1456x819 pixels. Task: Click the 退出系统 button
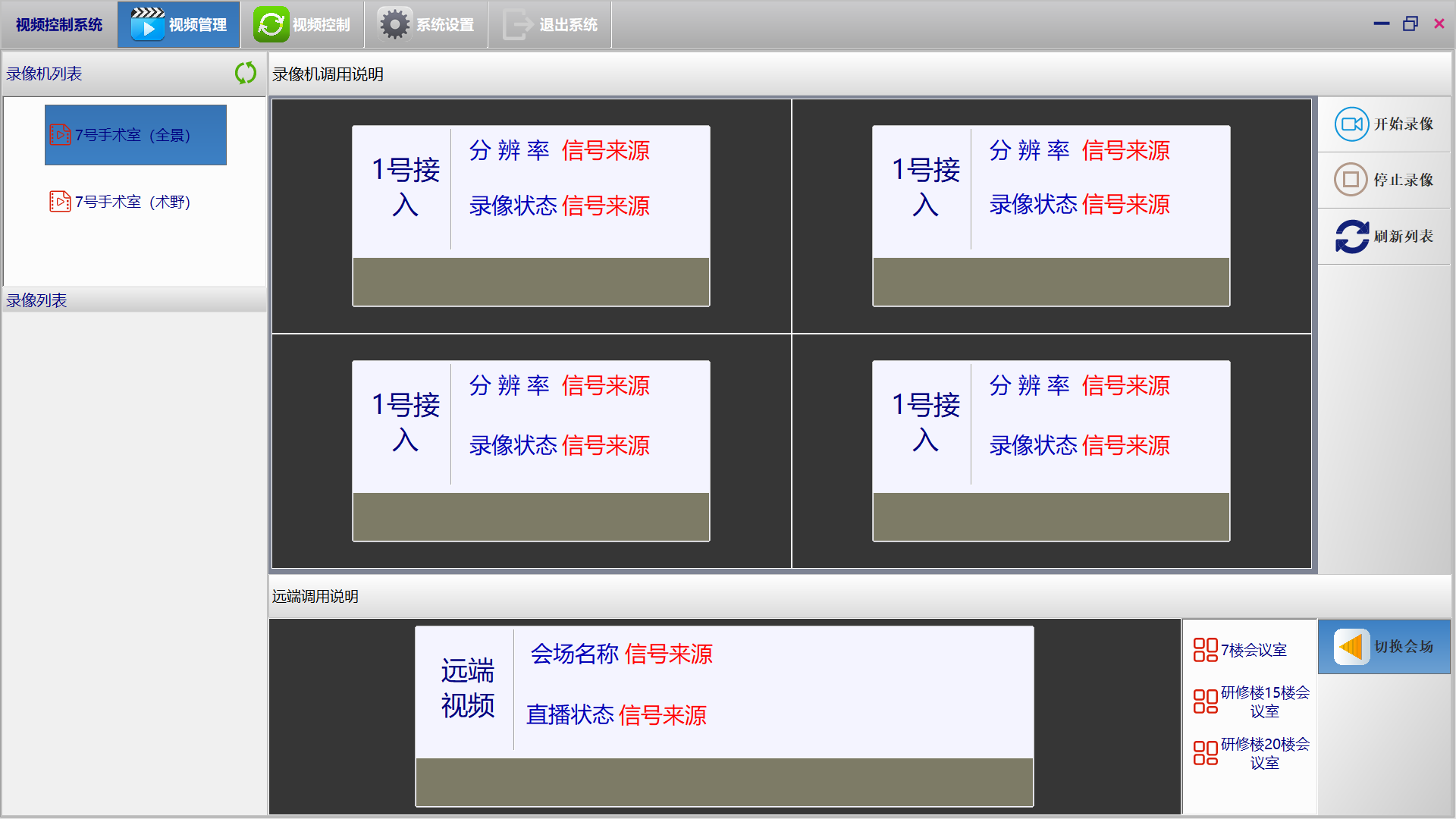click(x=550, y=25)
